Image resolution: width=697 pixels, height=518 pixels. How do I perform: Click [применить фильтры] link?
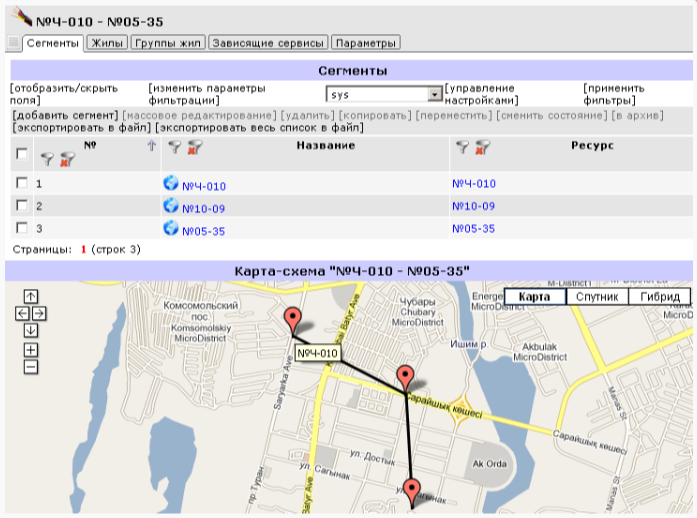(x=614, y=94)
